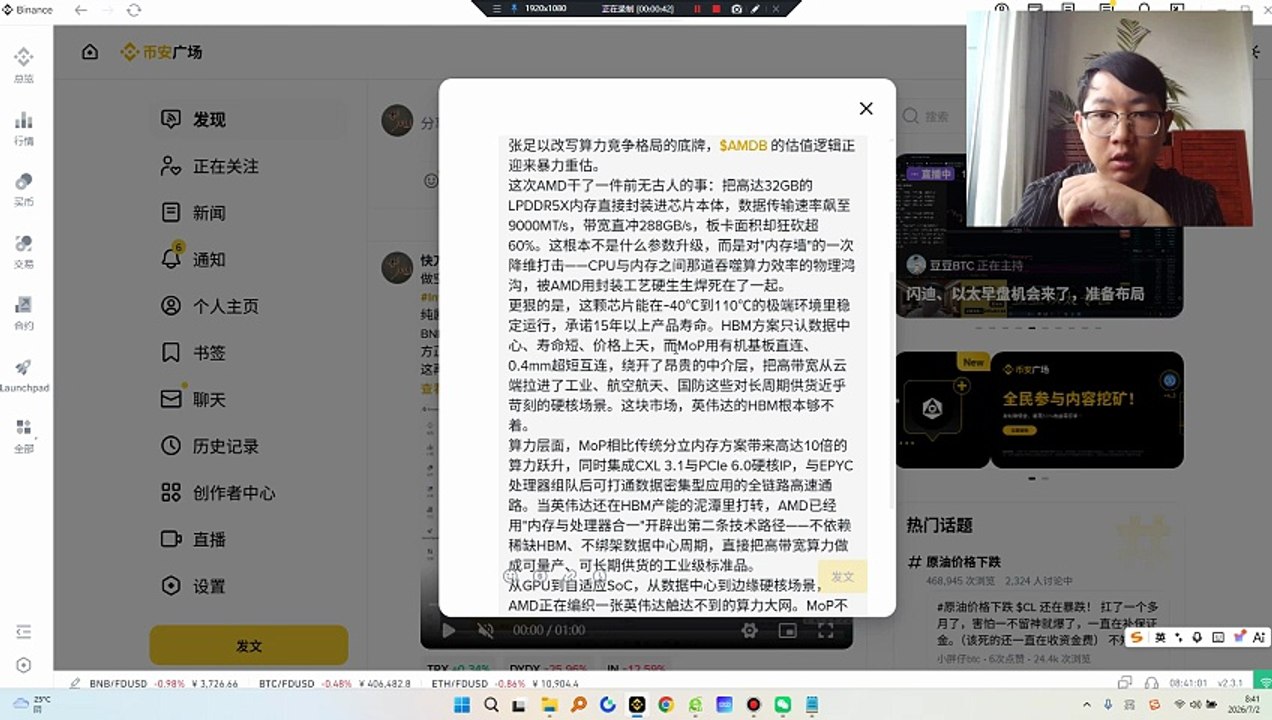Unmute the video with speaker icon

(486, 630)
